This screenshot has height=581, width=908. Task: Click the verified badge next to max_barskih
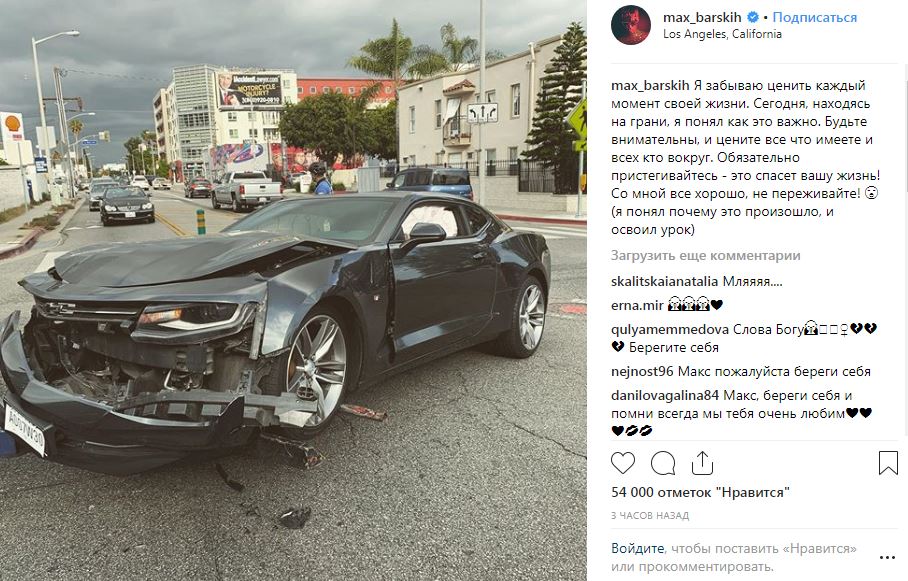[x=753, y=17]
